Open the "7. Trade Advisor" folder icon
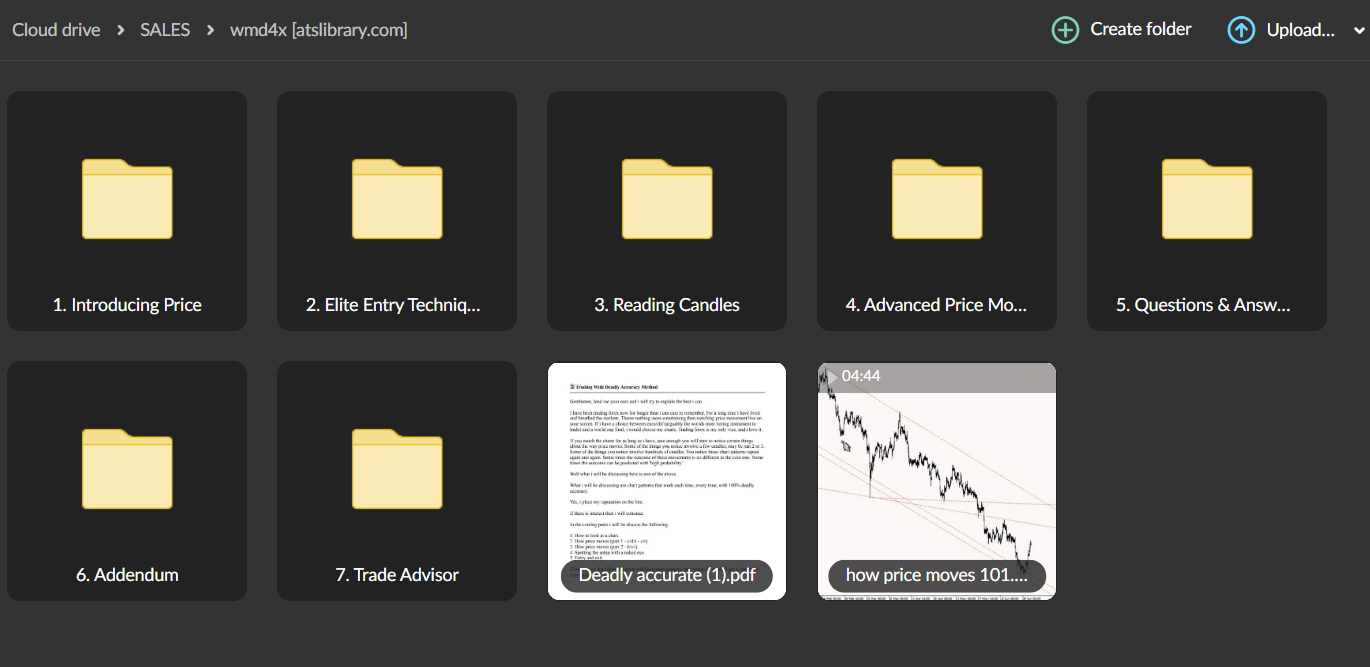 click(396, 470)
